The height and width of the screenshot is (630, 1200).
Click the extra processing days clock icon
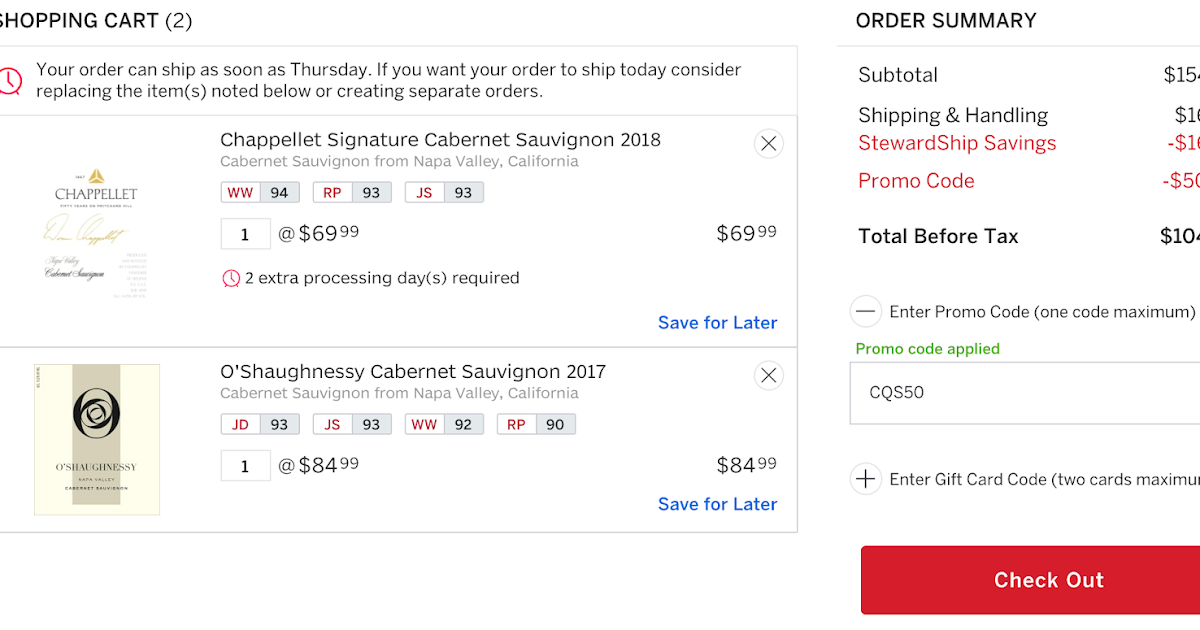tap(231, 278)
